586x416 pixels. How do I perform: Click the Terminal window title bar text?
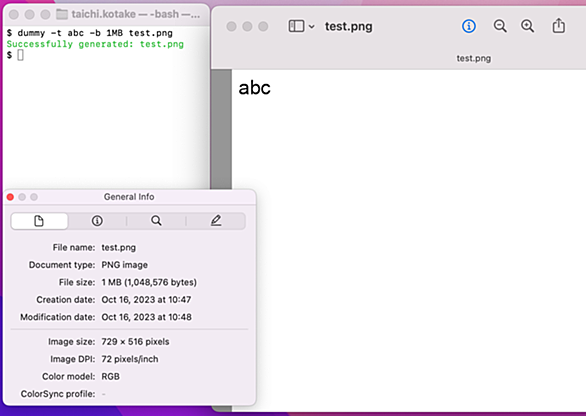coord(136,14)
